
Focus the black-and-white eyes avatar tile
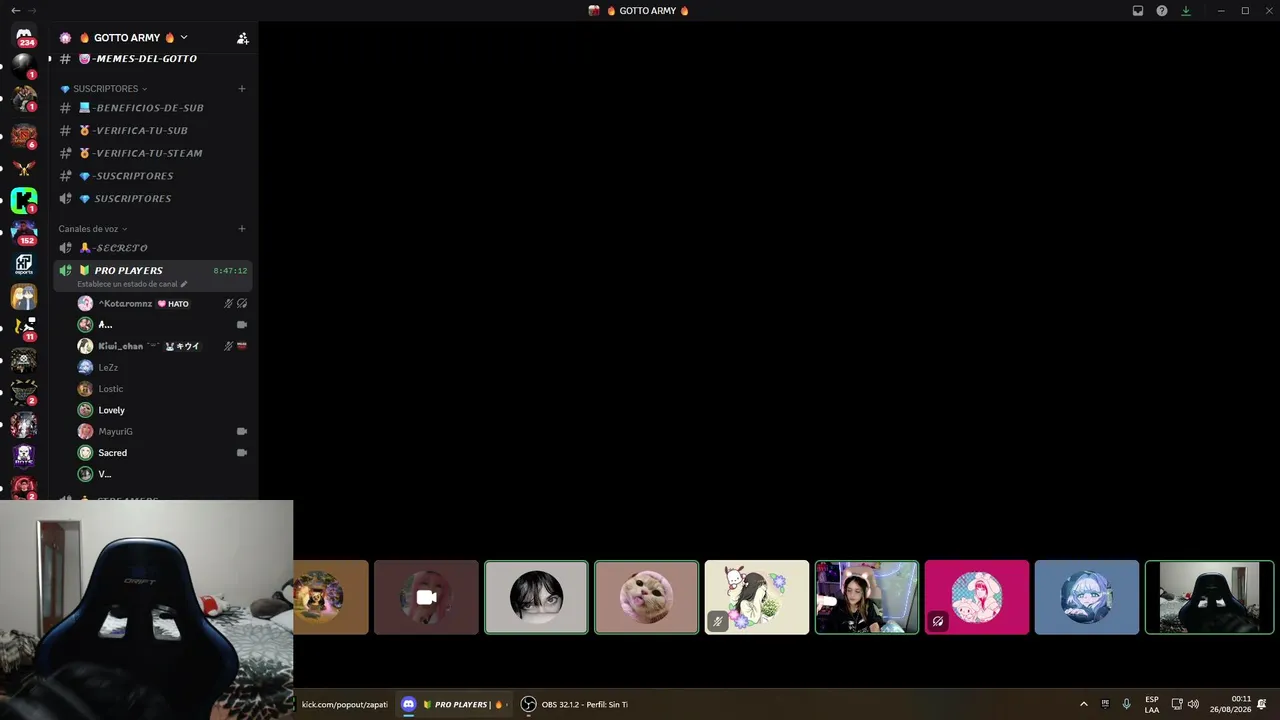[x=536, y=597]
